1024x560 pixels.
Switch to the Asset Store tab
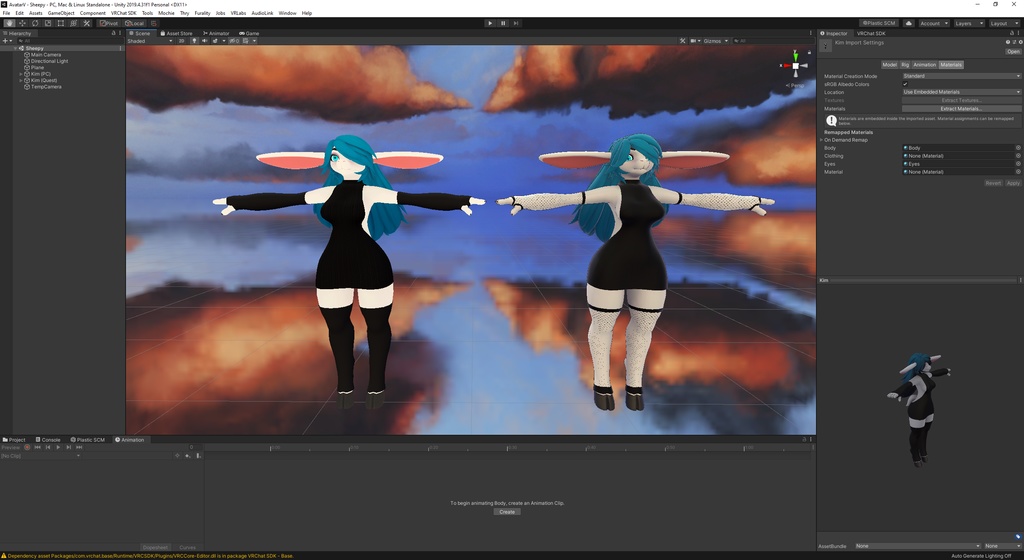(x=176, y=33)
